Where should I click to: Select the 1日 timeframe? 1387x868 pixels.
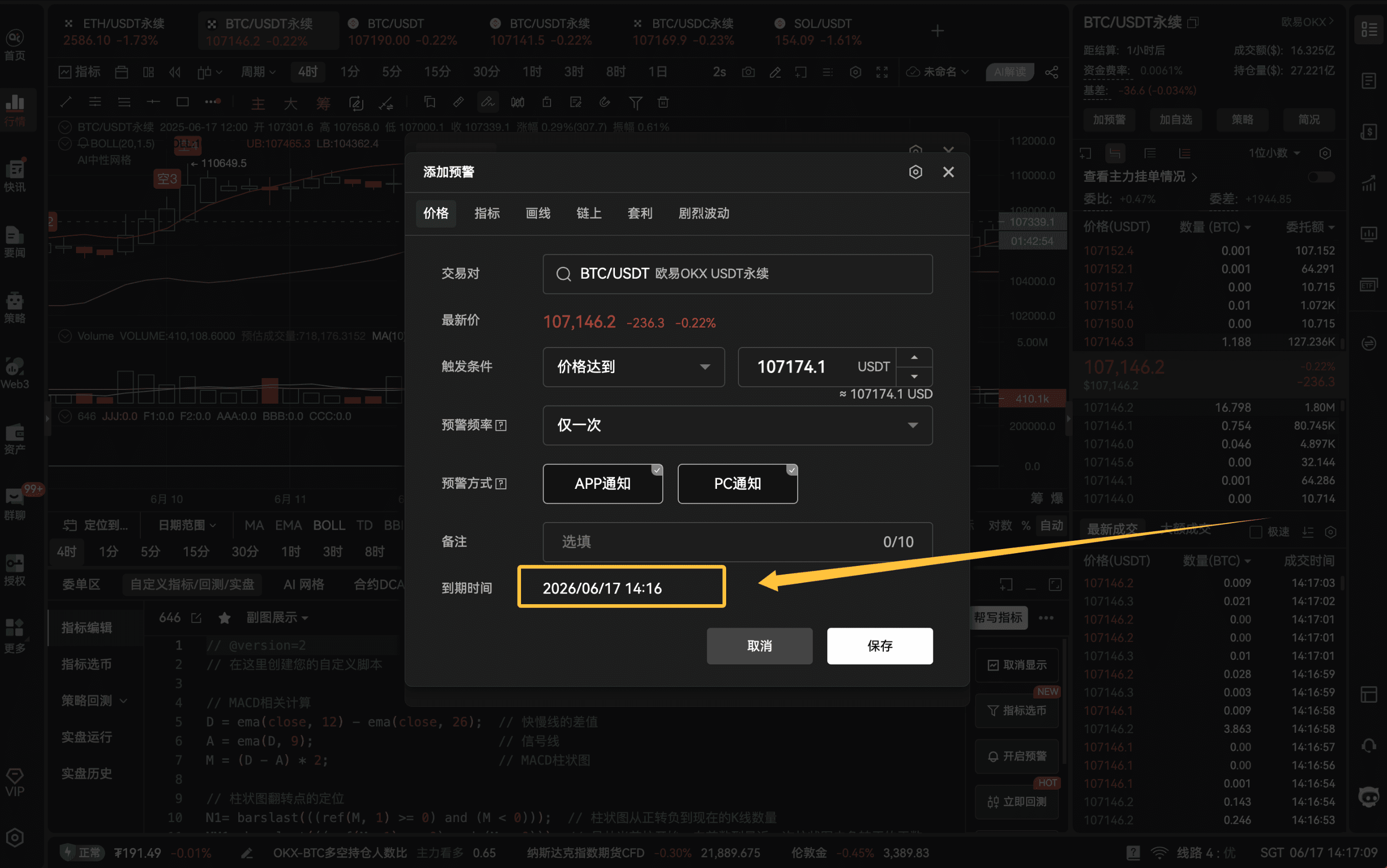click(657, 72)
